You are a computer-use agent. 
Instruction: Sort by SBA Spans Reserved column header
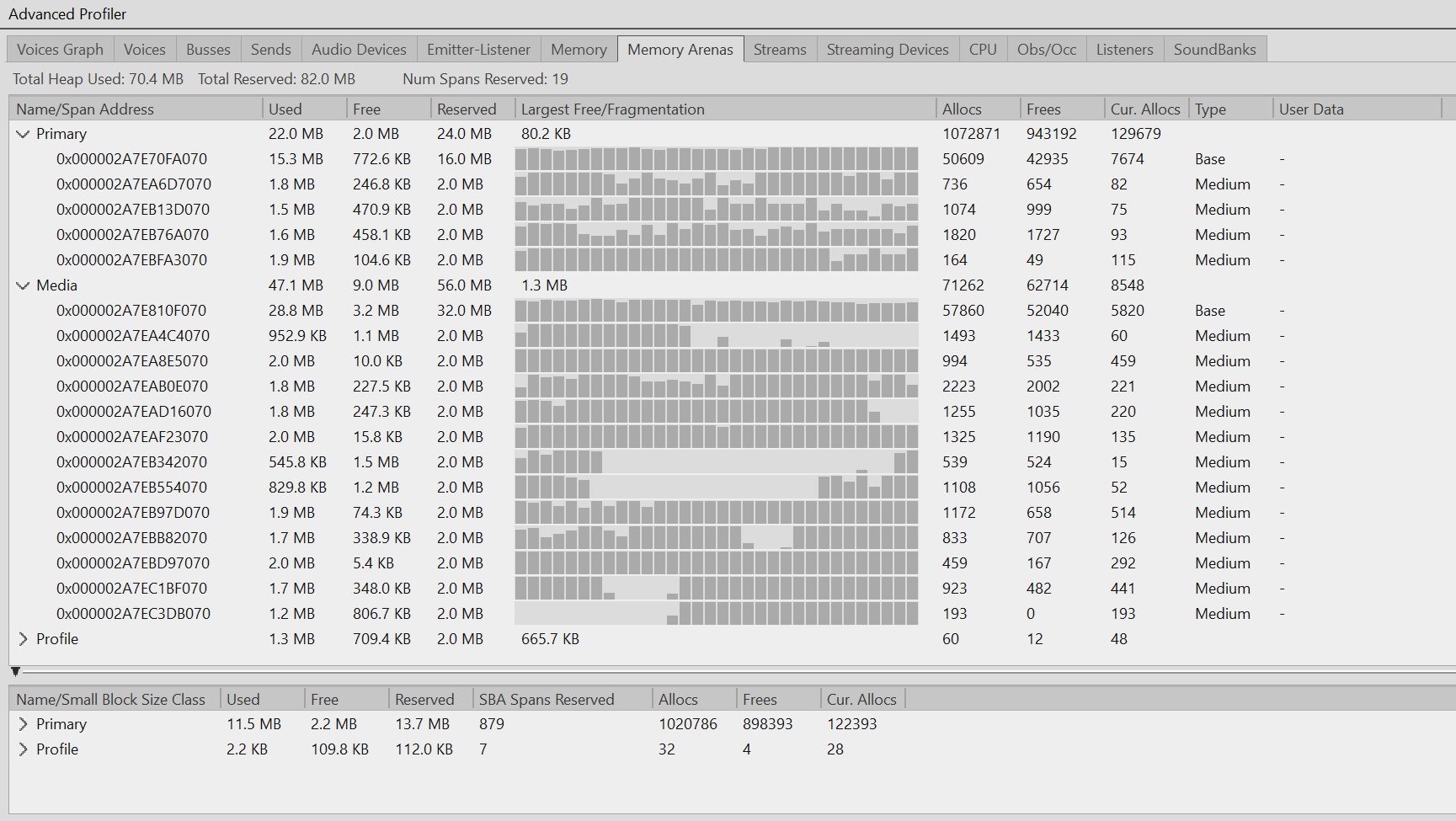pyautogui.click(x=547, y=700)
